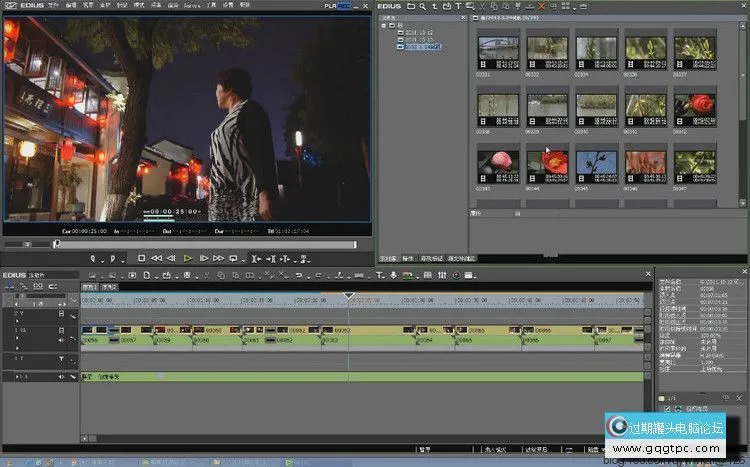Click the Fast Forward button in the player
750x467 pixels.
coord(219,258)
